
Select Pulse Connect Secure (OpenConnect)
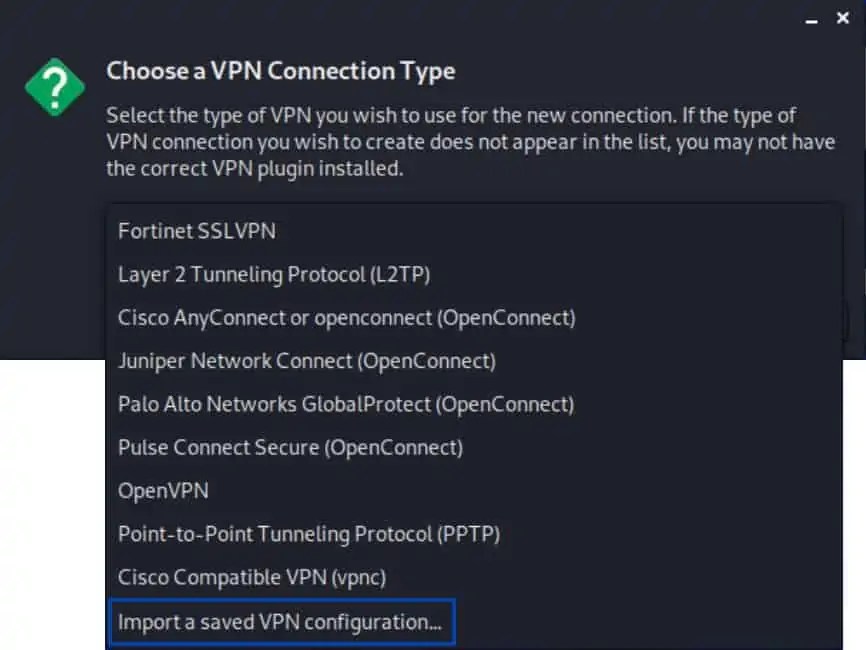[292, 447]
